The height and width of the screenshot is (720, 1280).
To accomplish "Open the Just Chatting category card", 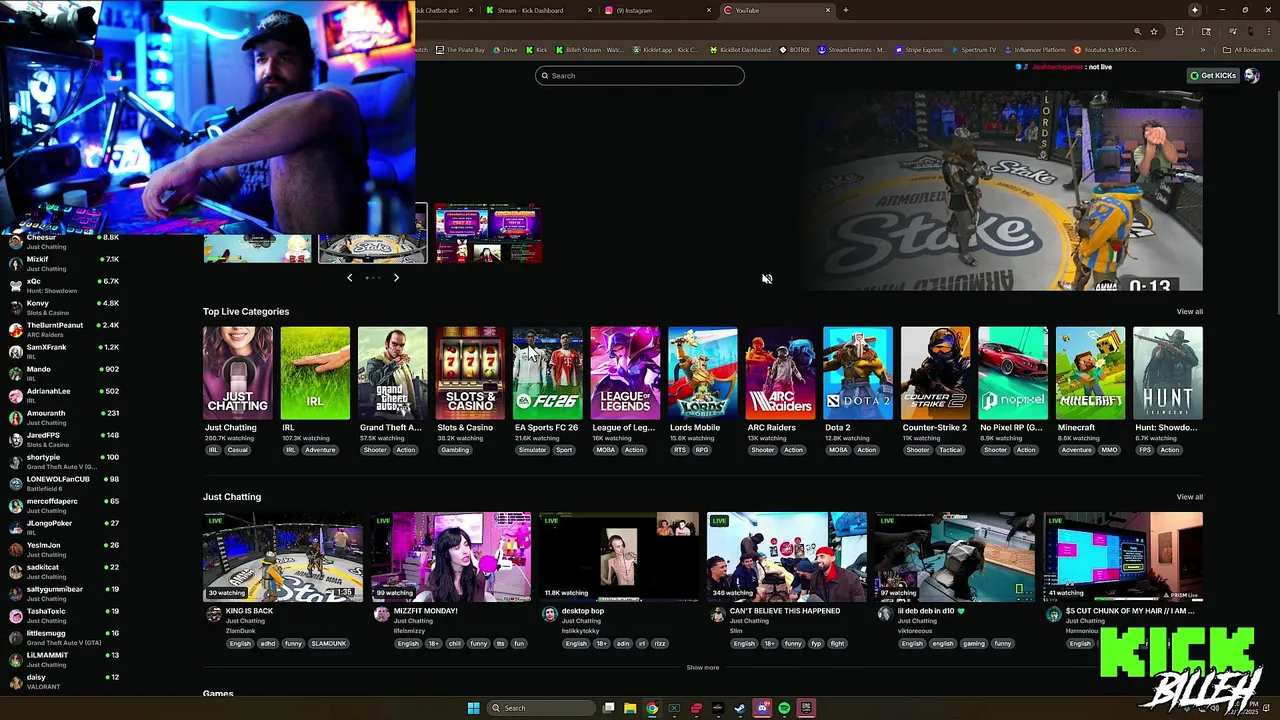I will coord(238,373).
